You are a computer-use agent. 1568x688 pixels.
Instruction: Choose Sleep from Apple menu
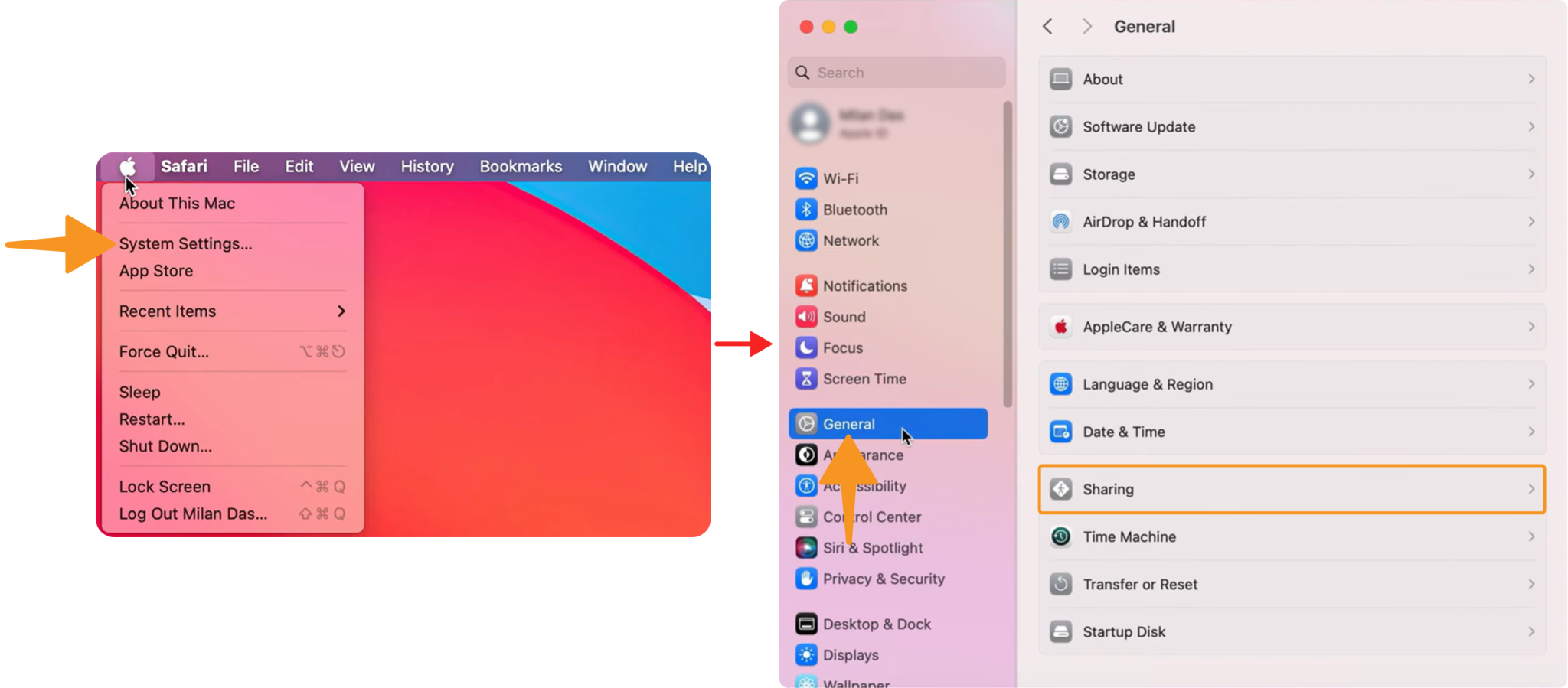(139, 392)
